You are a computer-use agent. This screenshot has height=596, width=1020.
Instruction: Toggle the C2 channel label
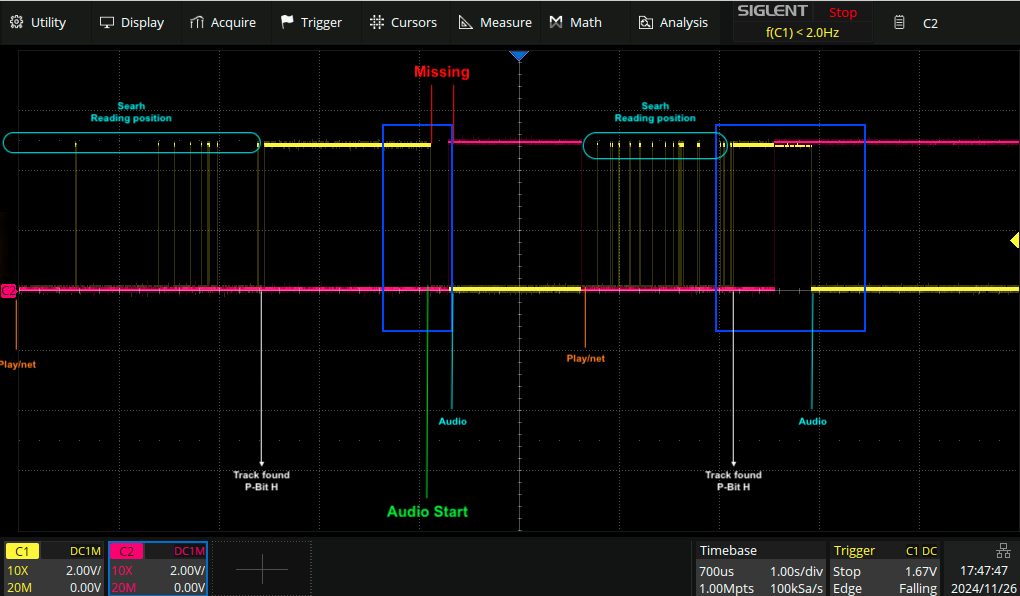126,551
